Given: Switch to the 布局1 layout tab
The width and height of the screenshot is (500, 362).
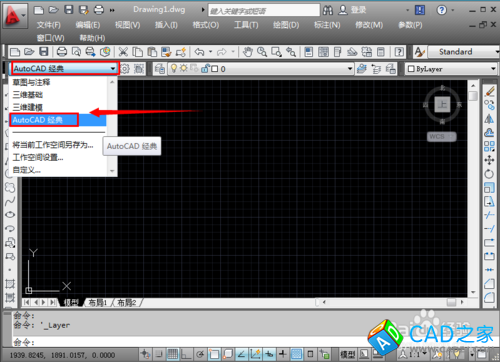Looking at the screenshot, I should pos(98,302).
